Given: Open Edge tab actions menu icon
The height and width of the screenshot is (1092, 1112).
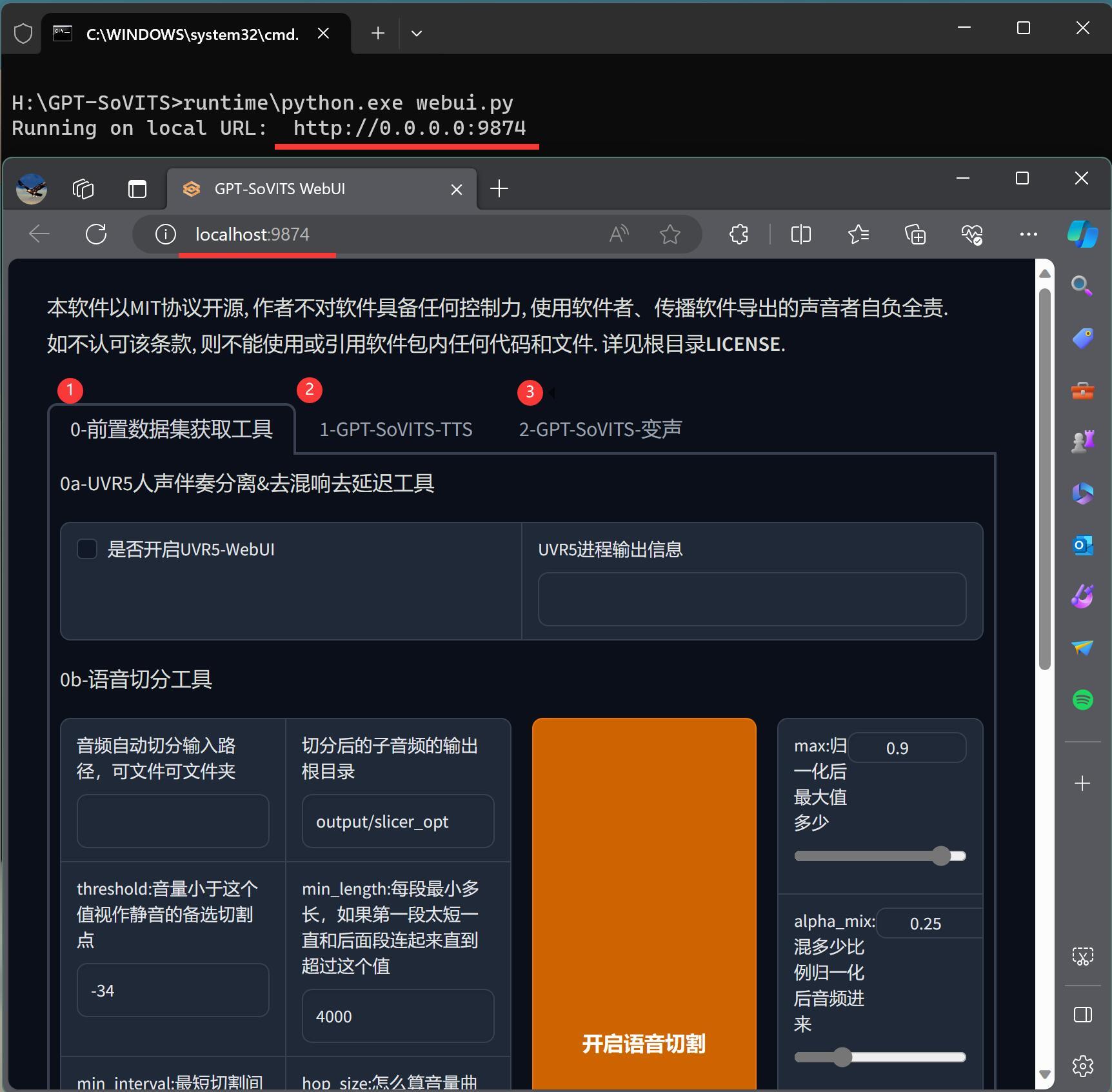Looking at the screenshot, I should coord(137,189).
